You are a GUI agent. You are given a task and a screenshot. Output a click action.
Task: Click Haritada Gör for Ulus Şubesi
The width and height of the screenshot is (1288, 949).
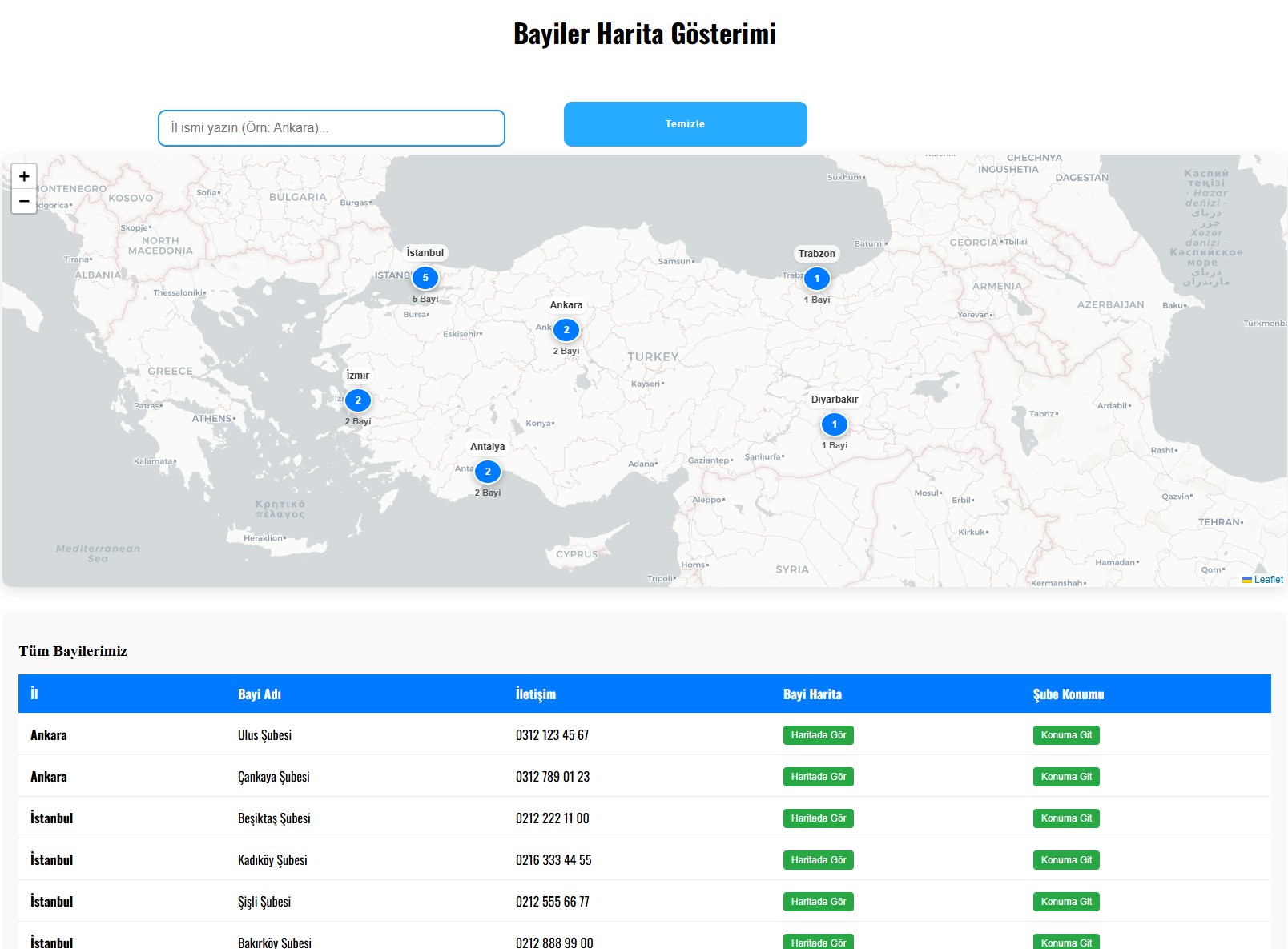tap(818, 734)
